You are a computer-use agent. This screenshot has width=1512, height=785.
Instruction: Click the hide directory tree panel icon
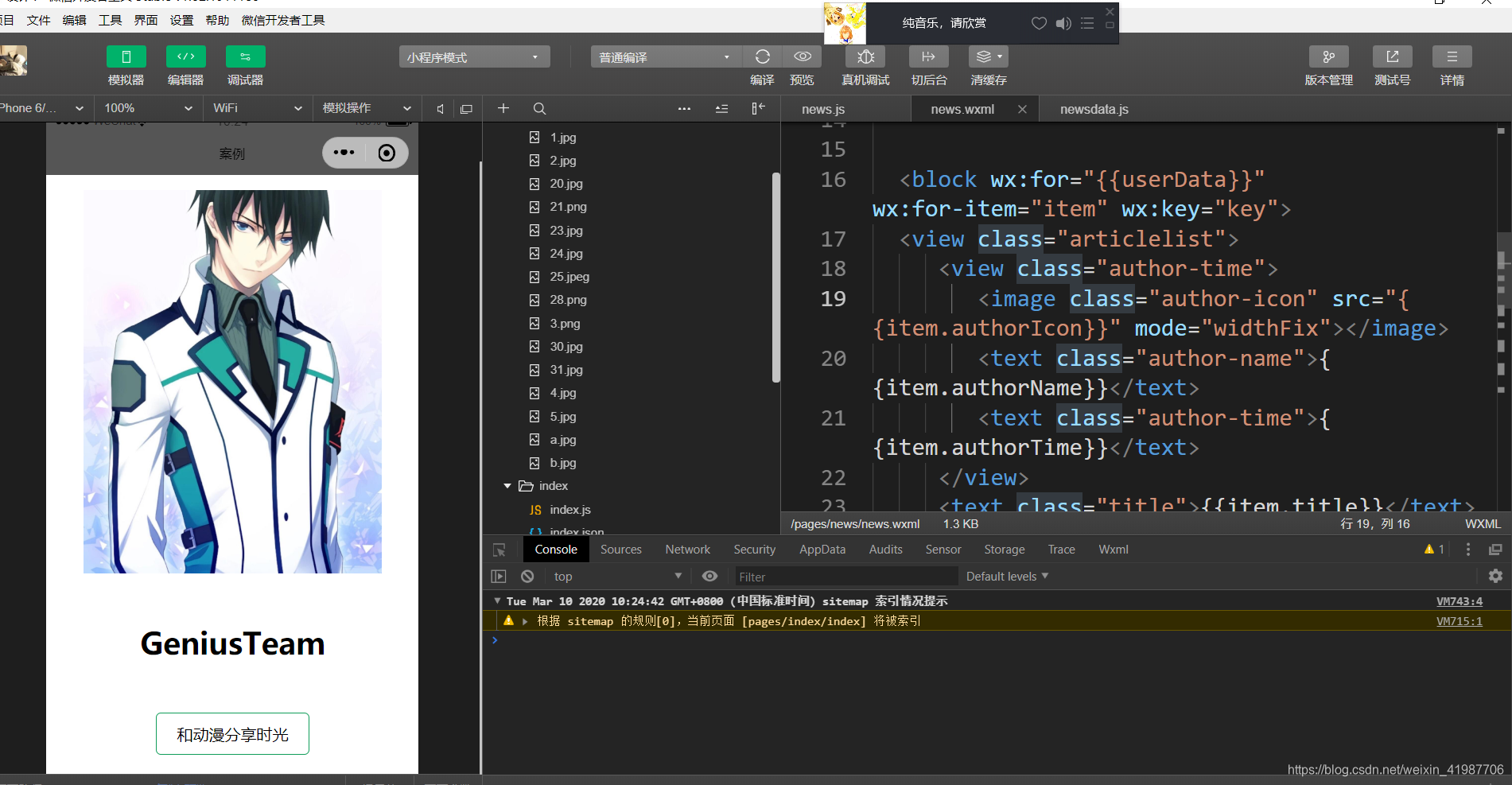758,108
